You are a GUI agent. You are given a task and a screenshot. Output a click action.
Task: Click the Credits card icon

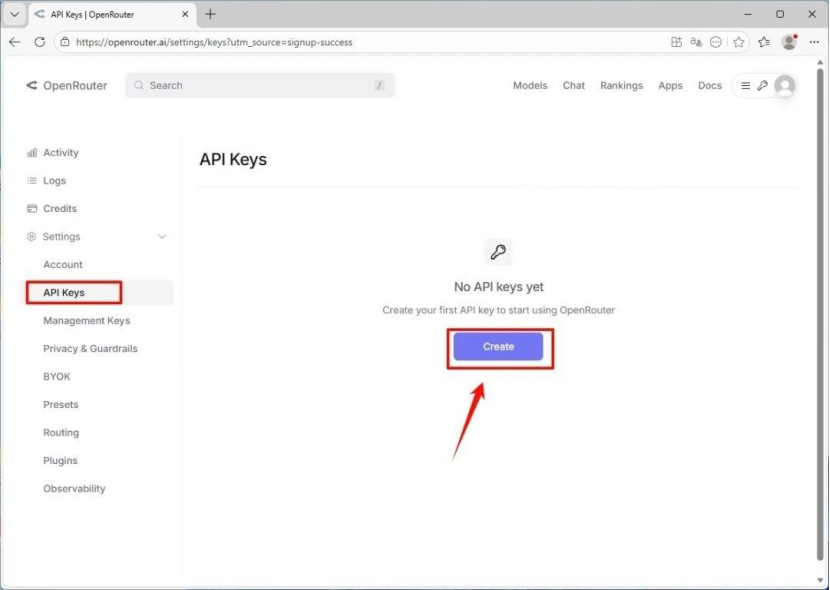[x=32, y=208]
